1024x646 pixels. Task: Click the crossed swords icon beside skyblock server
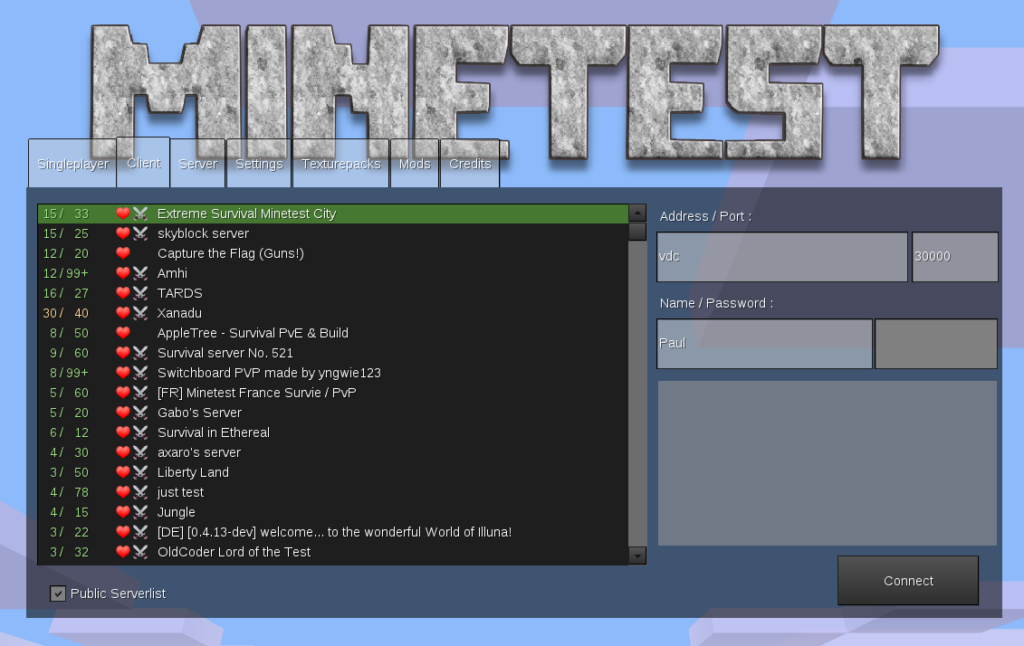coord(140,233)
